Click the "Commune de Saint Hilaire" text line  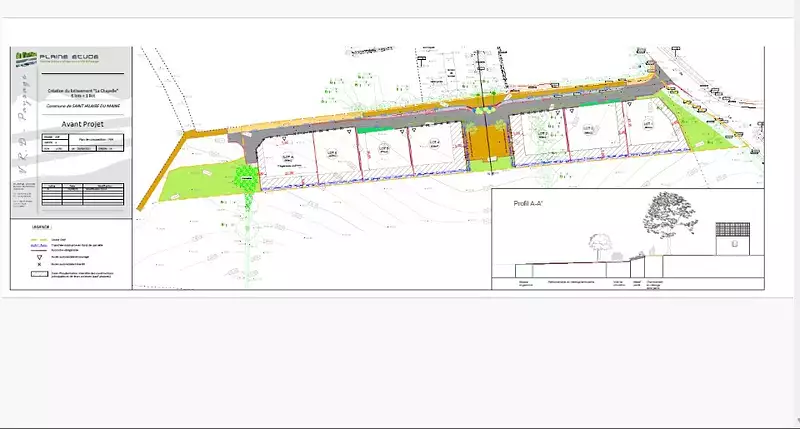click(84, 106)
